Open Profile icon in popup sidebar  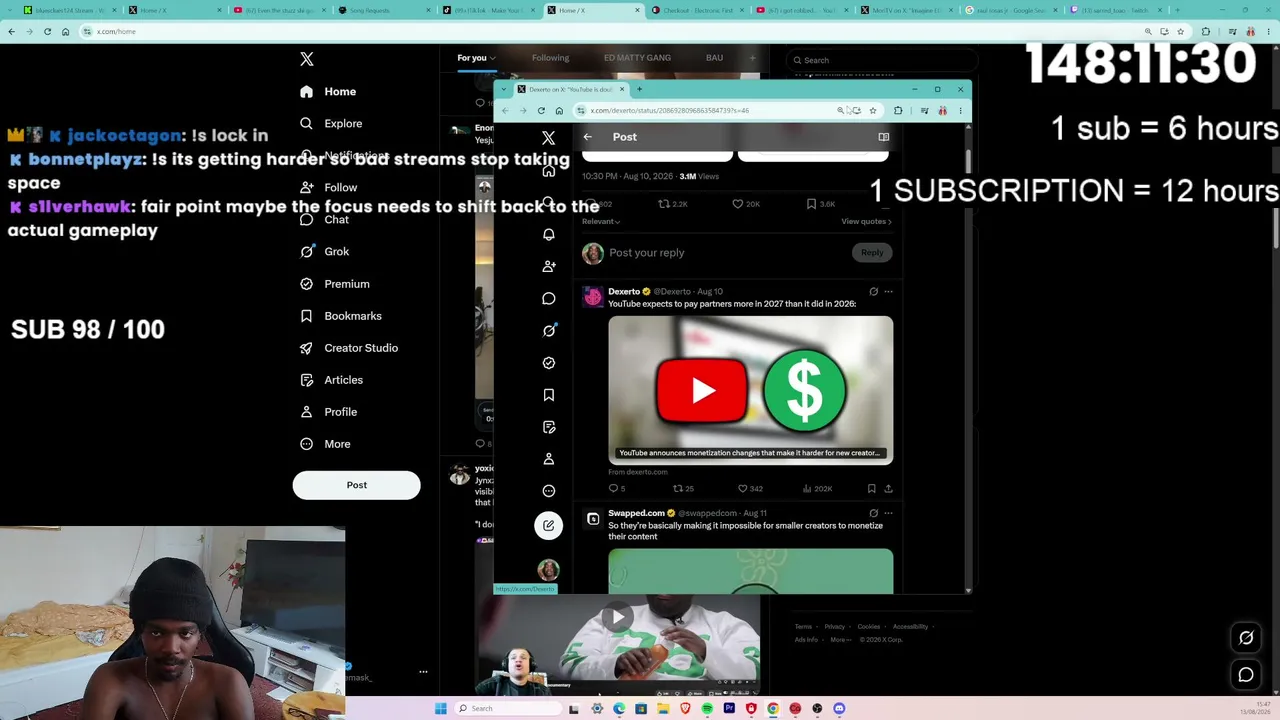point(548,459)
